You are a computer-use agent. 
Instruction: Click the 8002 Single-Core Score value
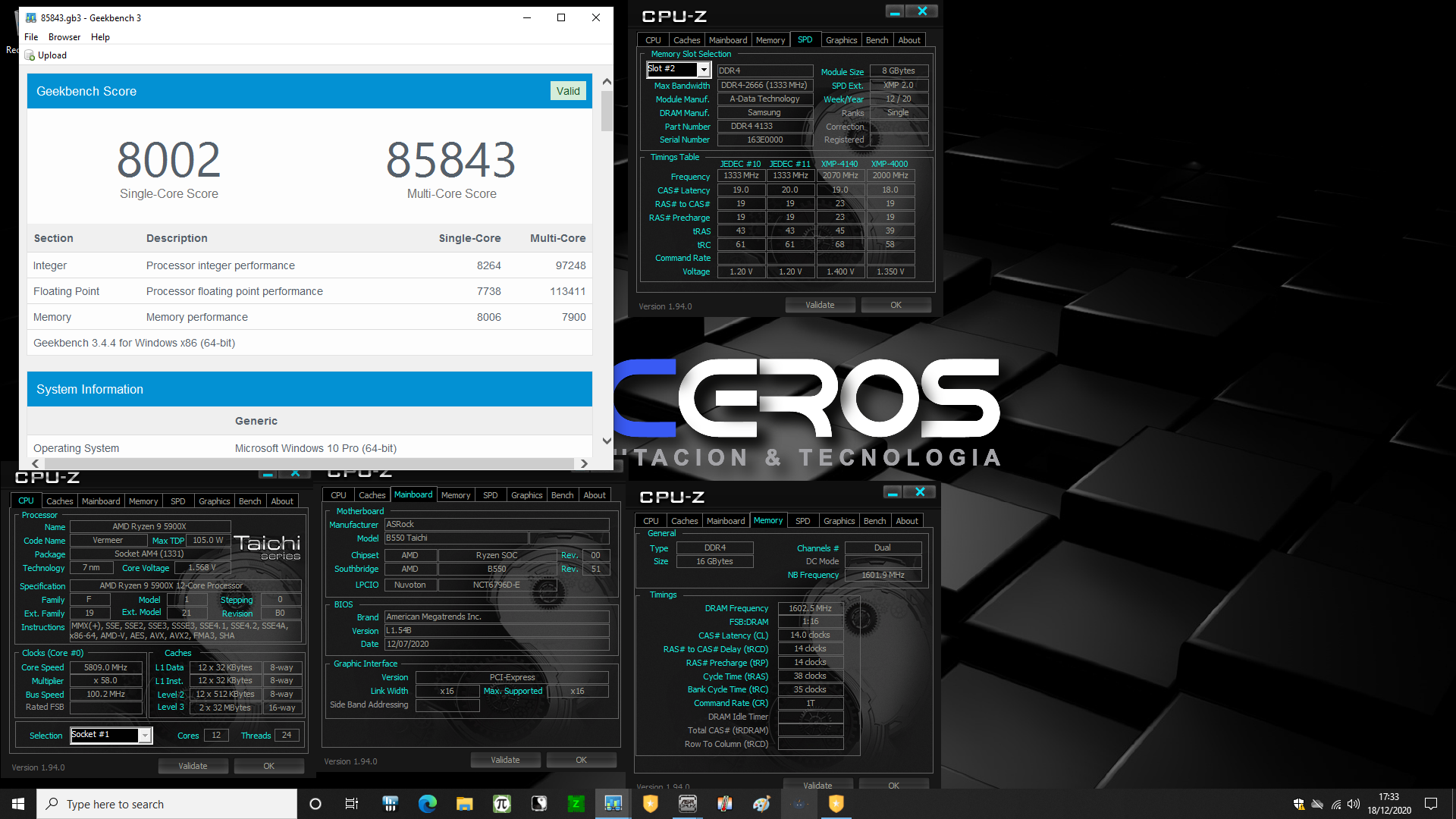168,160
